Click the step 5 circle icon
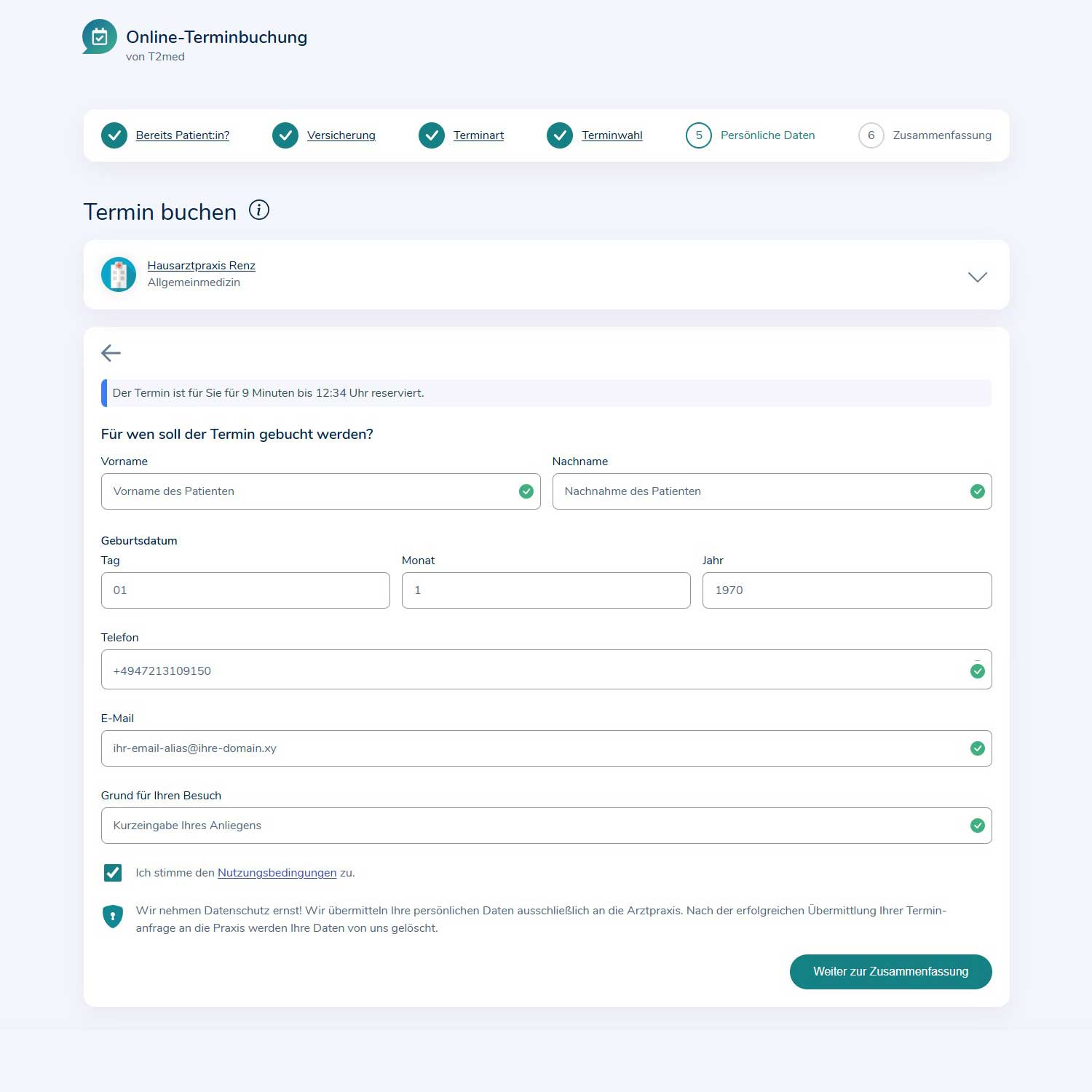 698,135
